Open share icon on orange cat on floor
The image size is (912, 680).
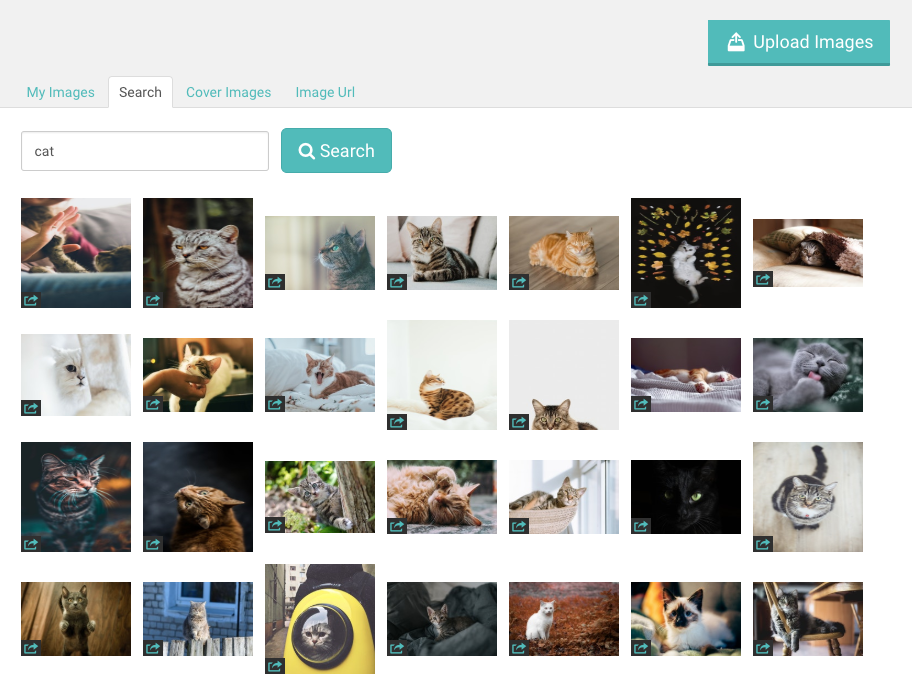[519, 282]
